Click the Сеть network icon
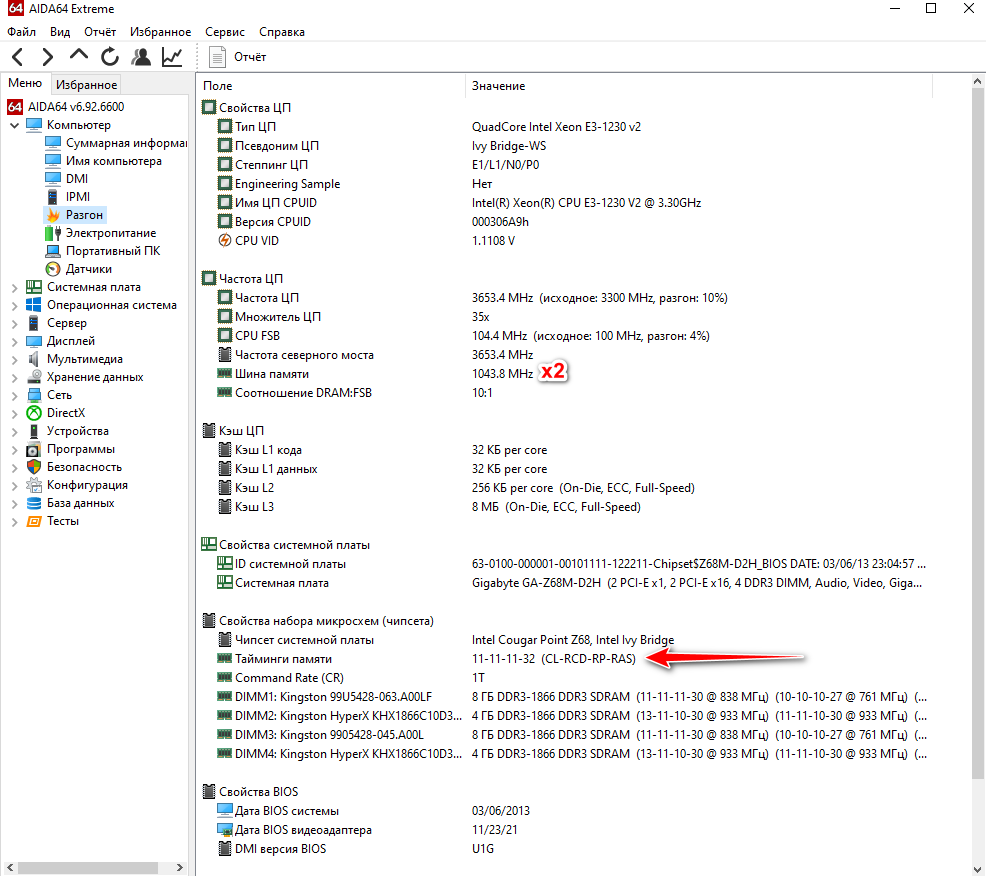986x876 pixels. pyautogui.click(x=34, y=396)
